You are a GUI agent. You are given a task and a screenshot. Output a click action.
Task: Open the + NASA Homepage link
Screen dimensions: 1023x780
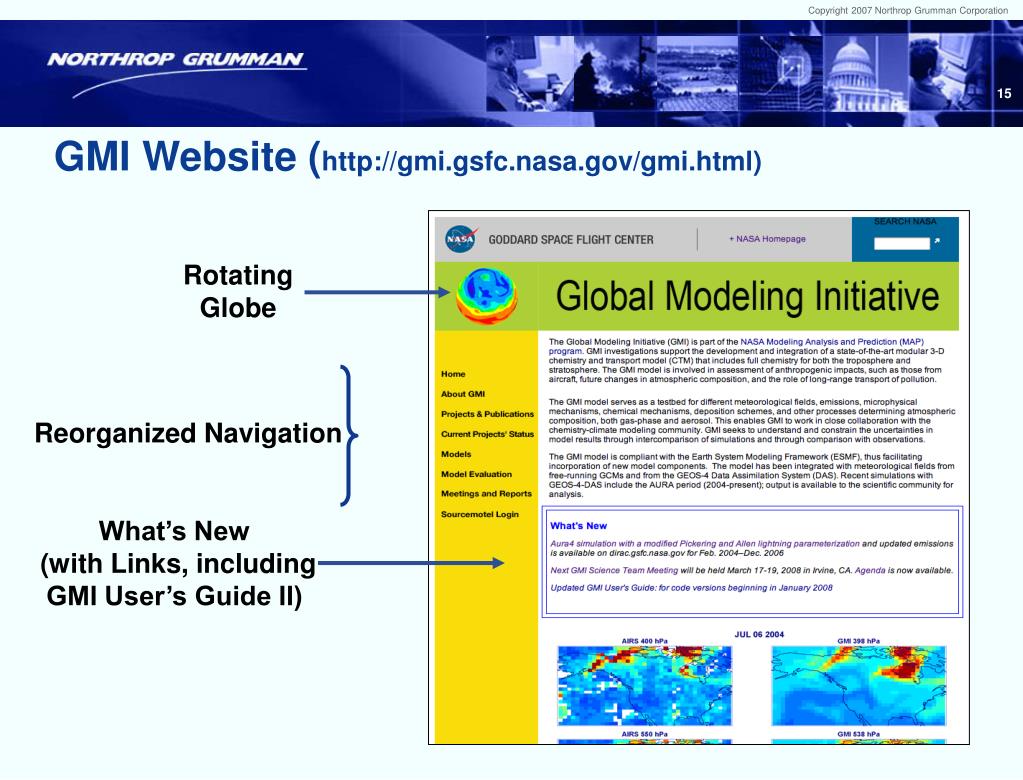tap(767, 239)
